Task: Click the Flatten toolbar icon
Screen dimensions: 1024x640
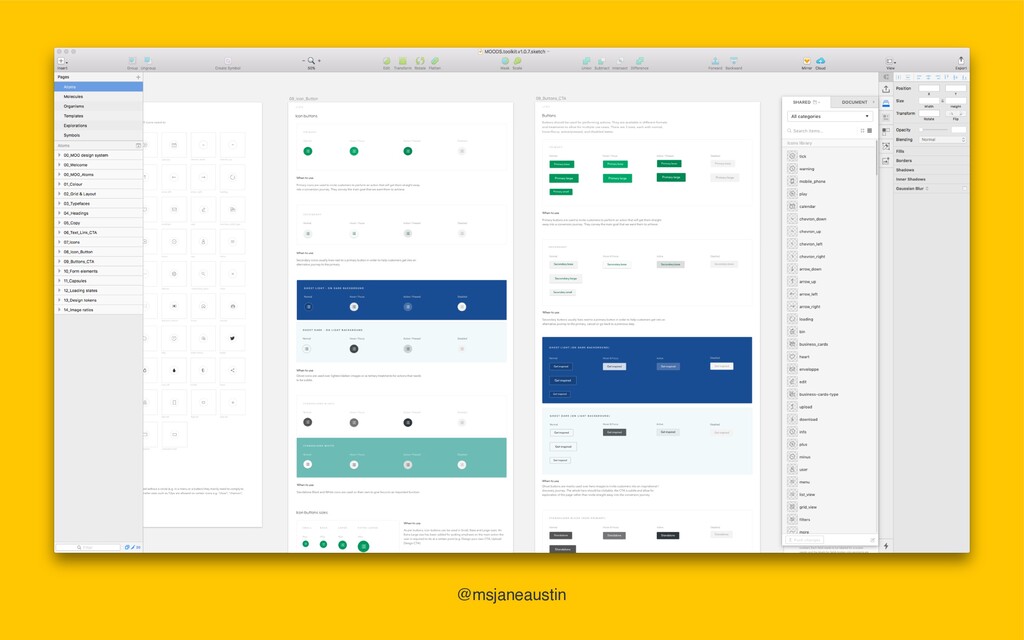Action: tap(435, 62)
